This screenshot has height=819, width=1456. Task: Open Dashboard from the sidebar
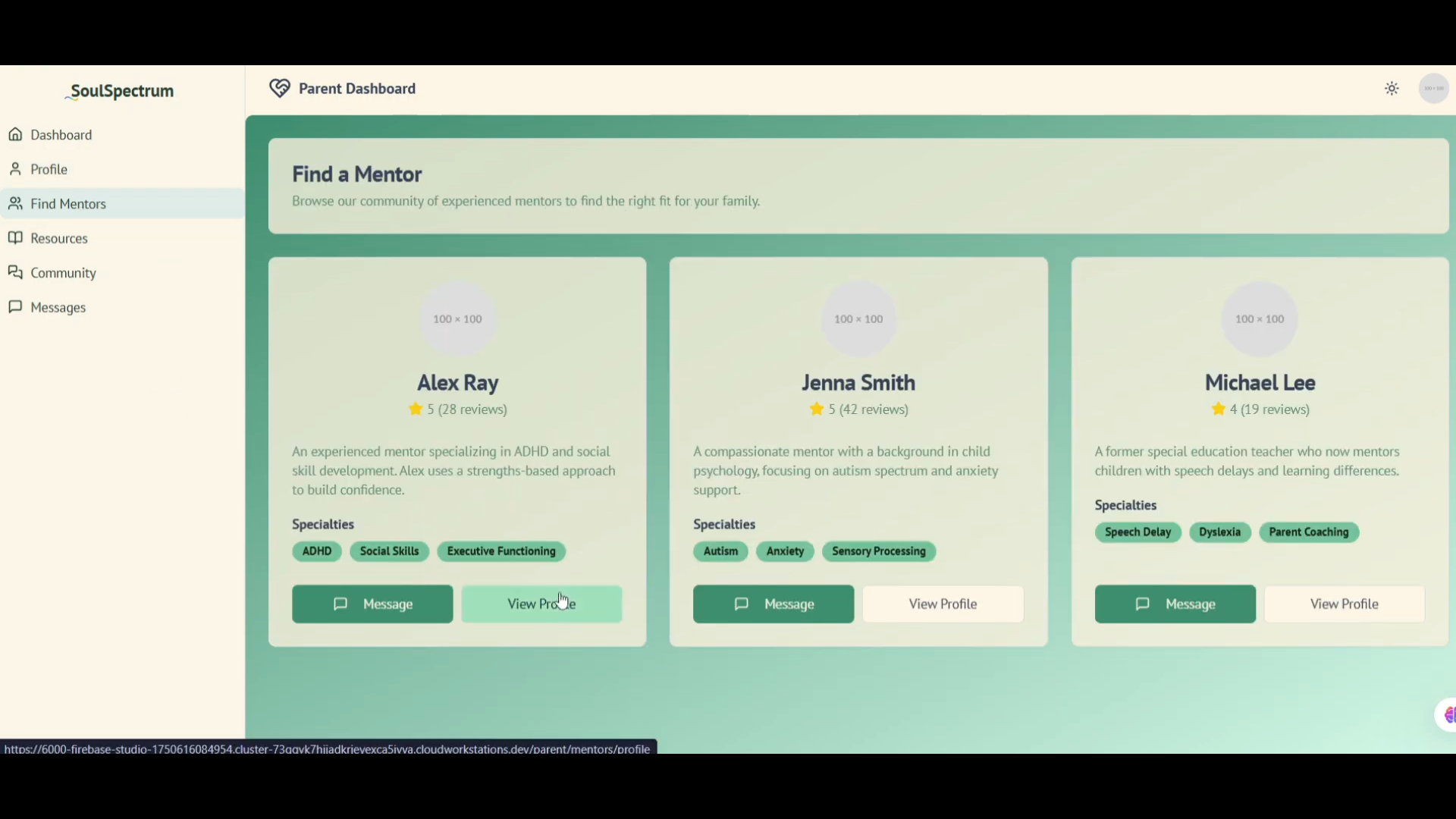pyautogui.click(x=61, y=135)
